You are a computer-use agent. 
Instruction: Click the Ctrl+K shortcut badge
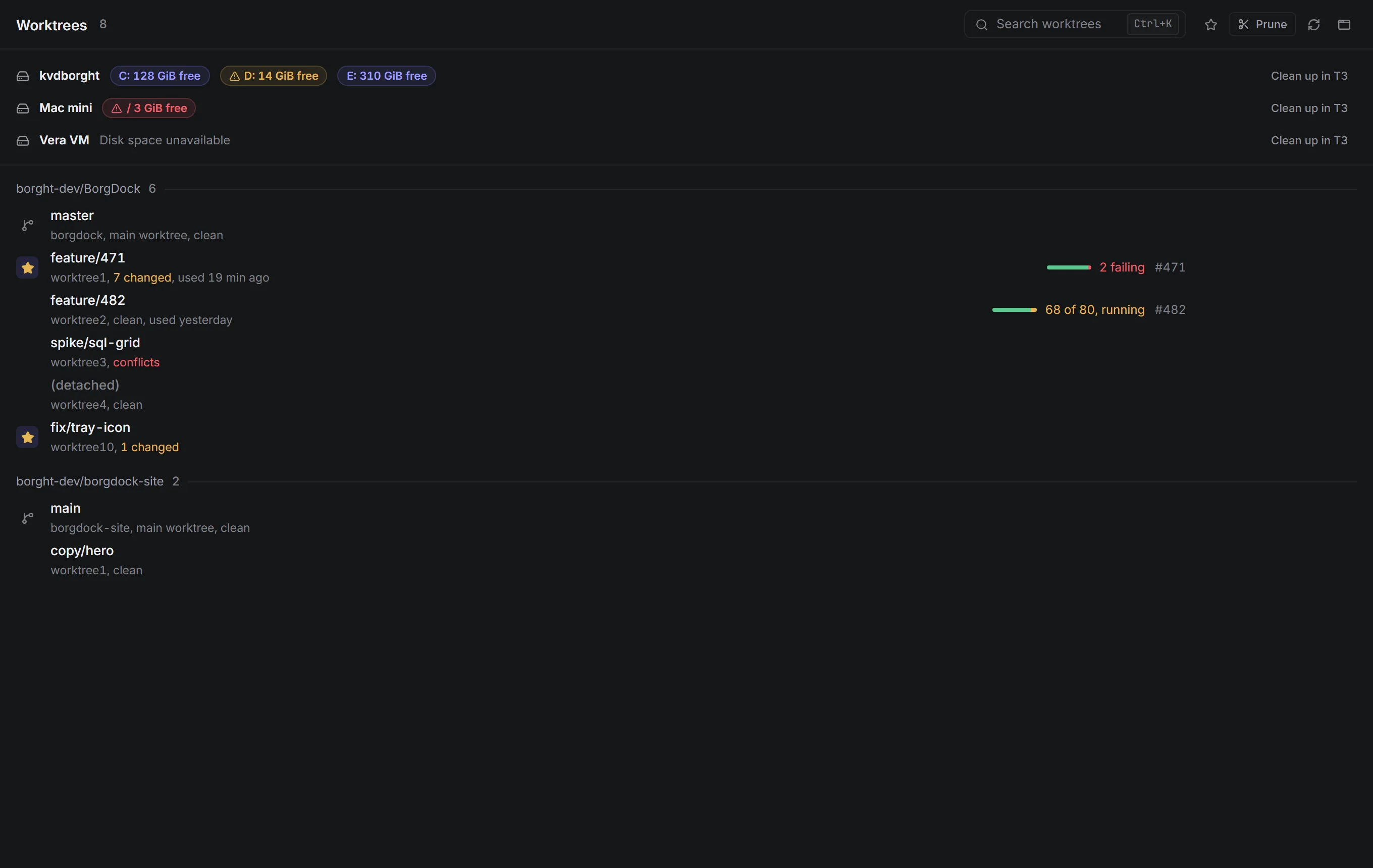pos(1152,24)
